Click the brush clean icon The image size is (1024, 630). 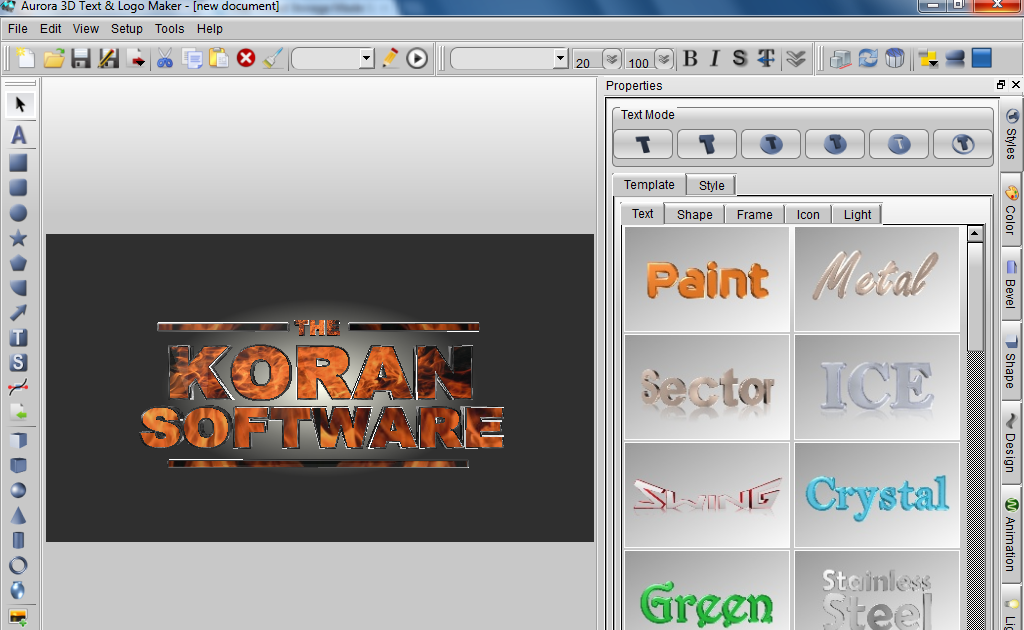click(x=273, y=58)
